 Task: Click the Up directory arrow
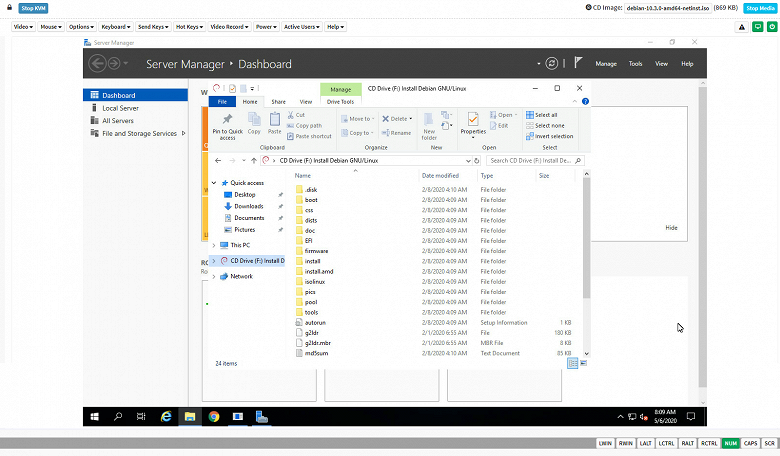[254, 160]
